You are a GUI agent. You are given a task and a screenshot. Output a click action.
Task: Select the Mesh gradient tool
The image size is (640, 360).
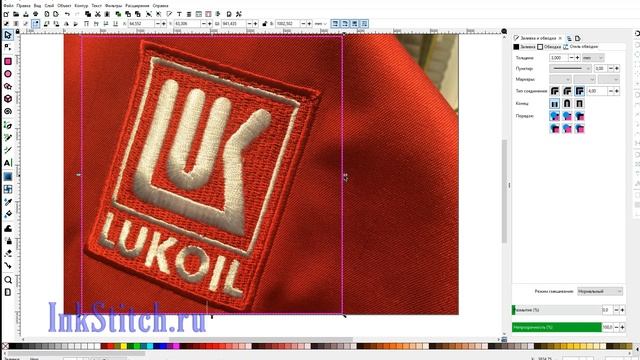pyautogui.click(x=8, y=189)
